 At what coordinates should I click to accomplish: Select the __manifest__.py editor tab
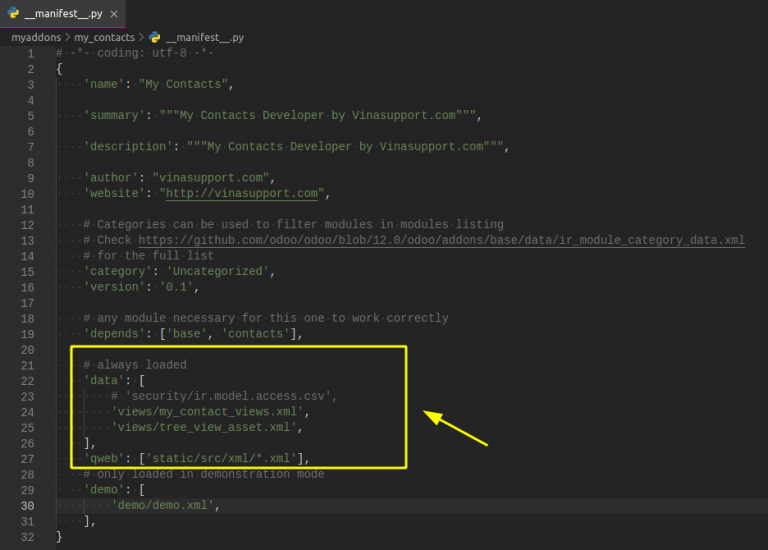click(63, 14)
